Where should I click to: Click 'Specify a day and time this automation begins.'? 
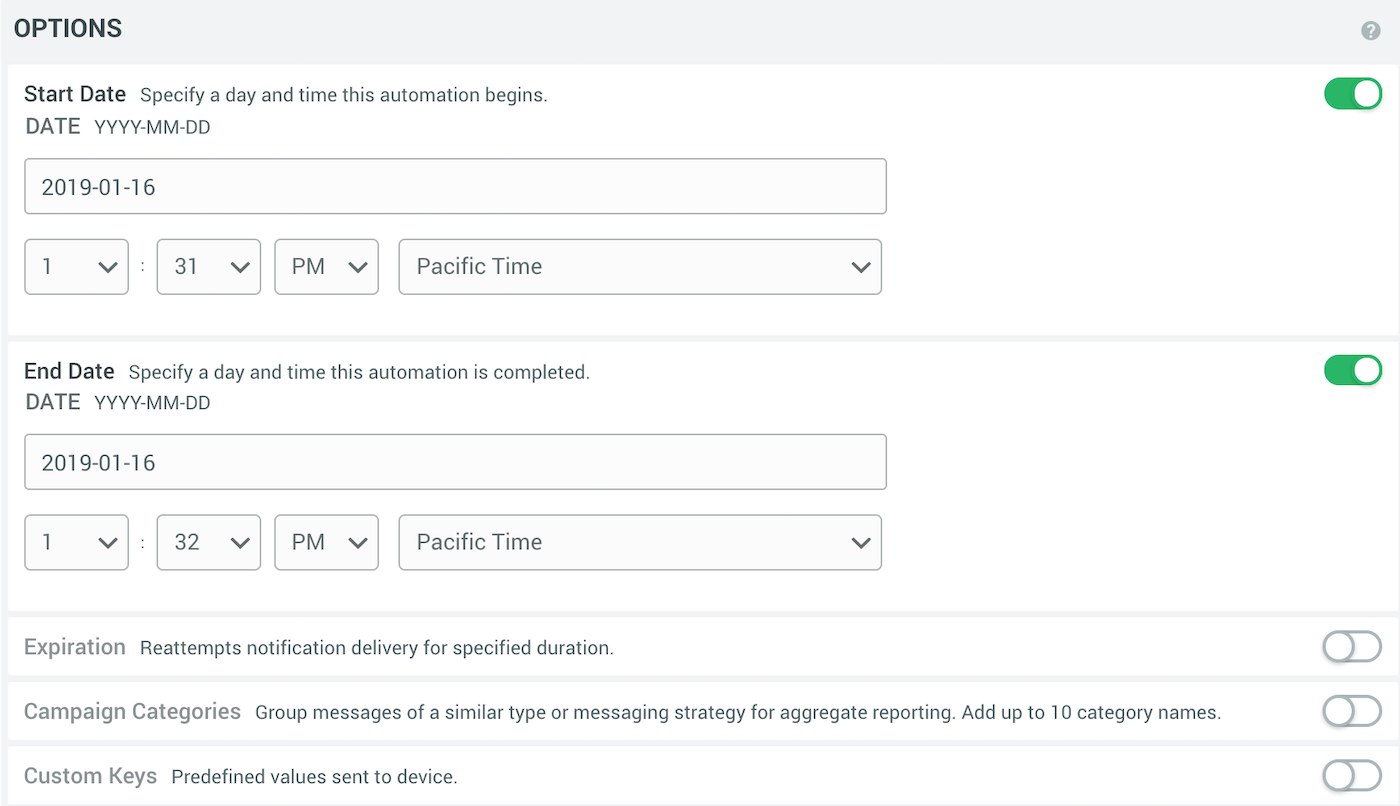coord(344,96)
